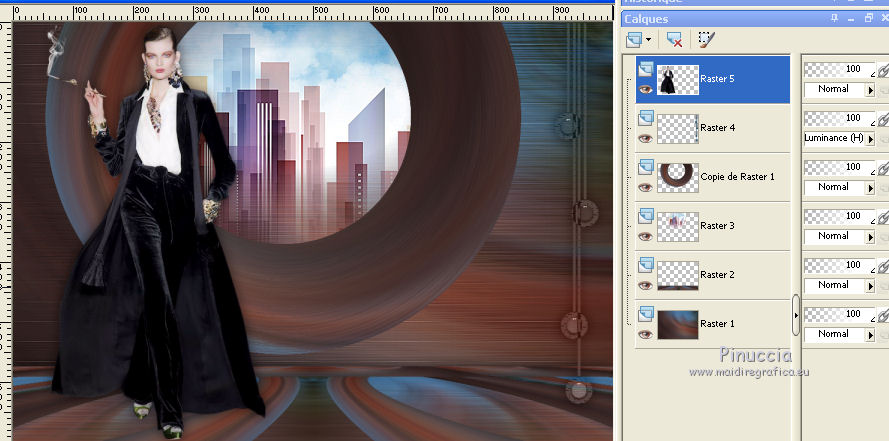Delete the selected layer with toolbar icon
This screenshot has height=441, width=889.
point(674,39)
